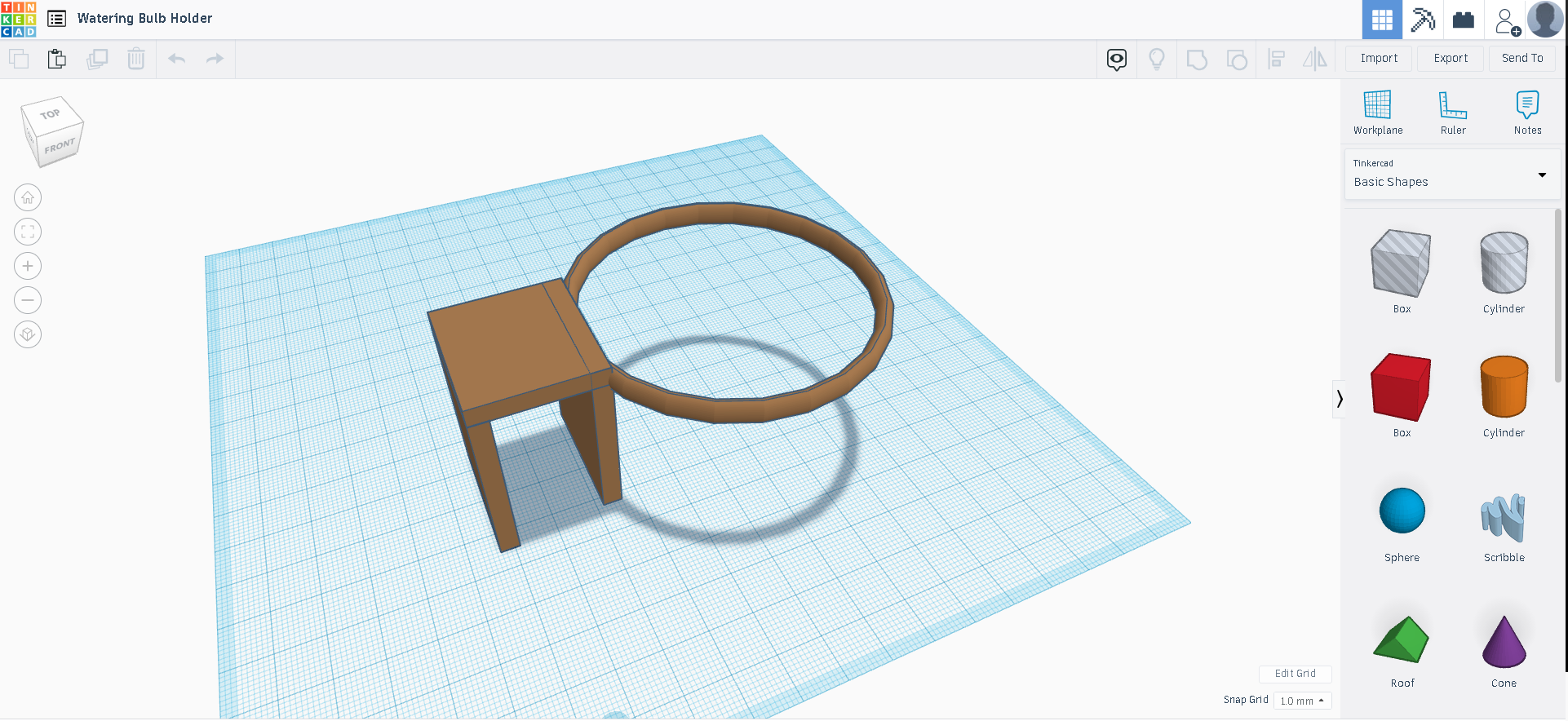Viewport: 1568px width, 721px height.
Task: Toggle the Show All eye-bubble icon
Action: point(1117,59)
